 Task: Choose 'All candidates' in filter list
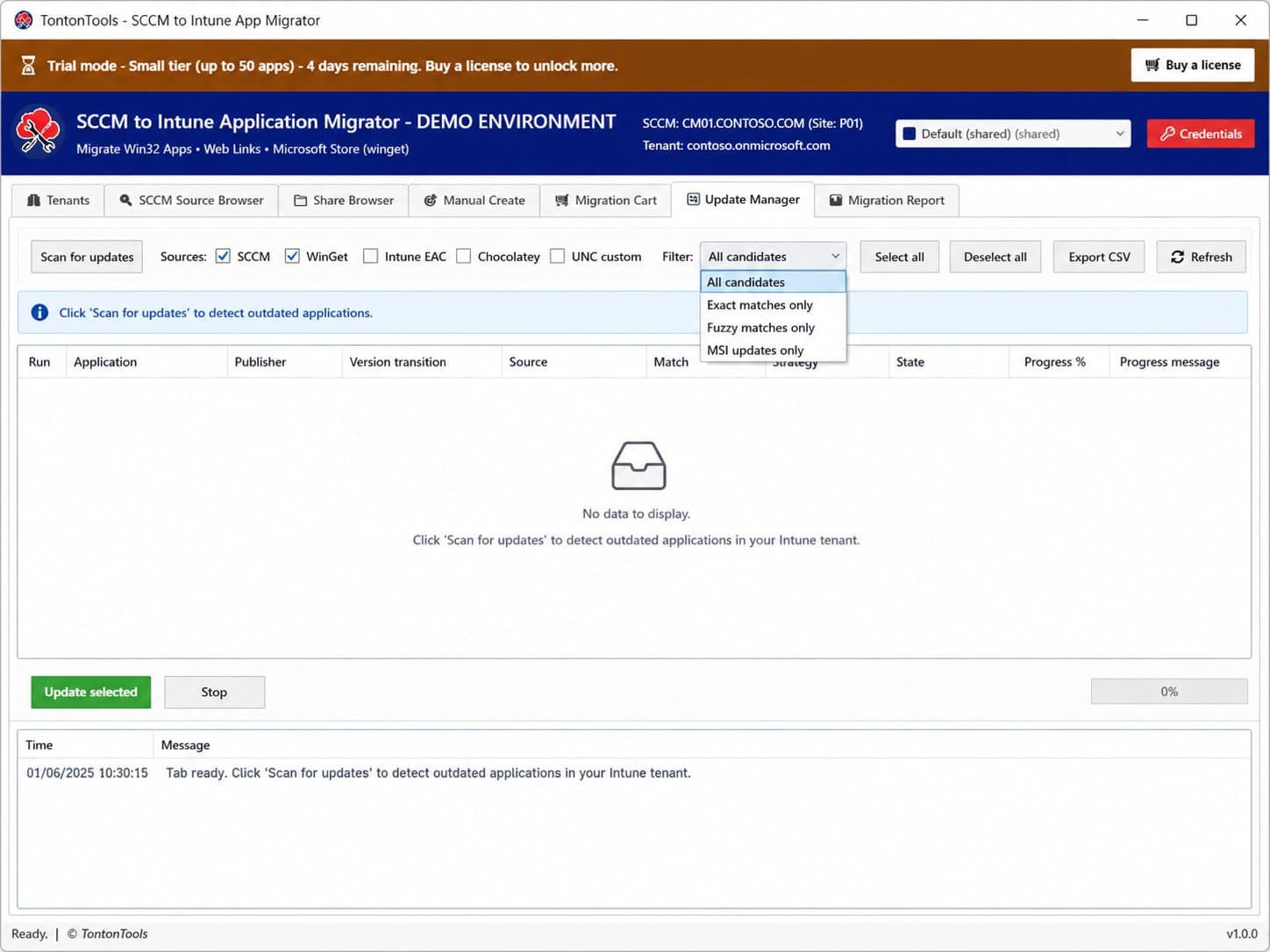coord(773,282)
